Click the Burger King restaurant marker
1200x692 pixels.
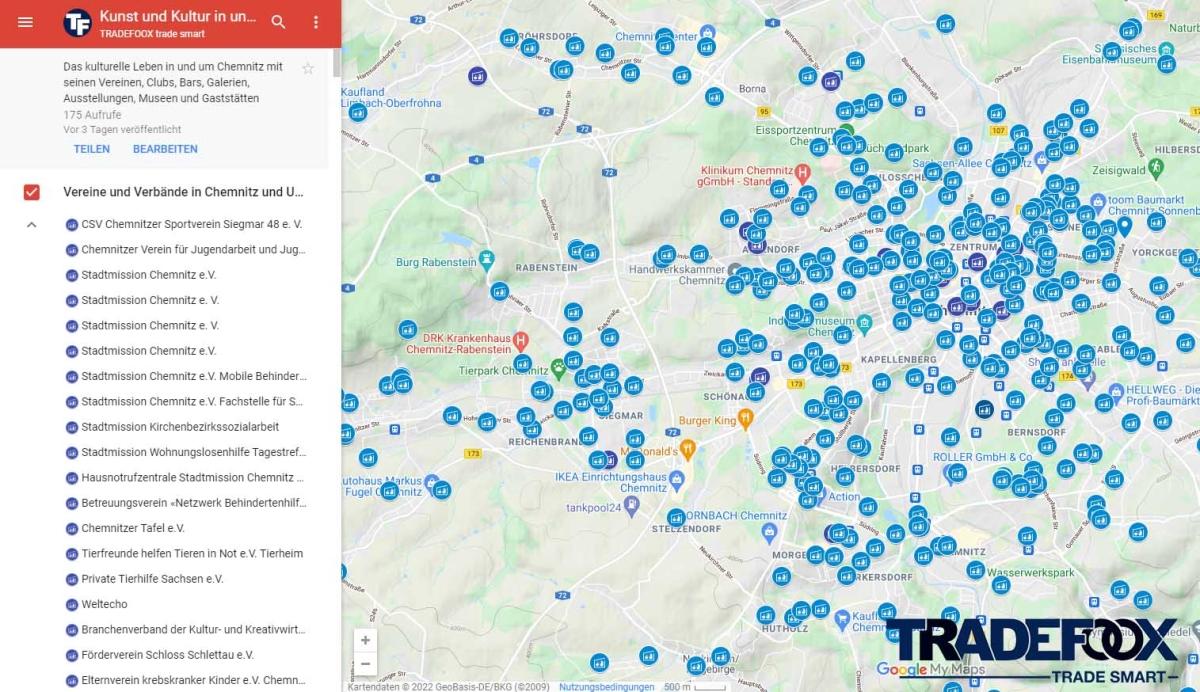coord(745,416)
